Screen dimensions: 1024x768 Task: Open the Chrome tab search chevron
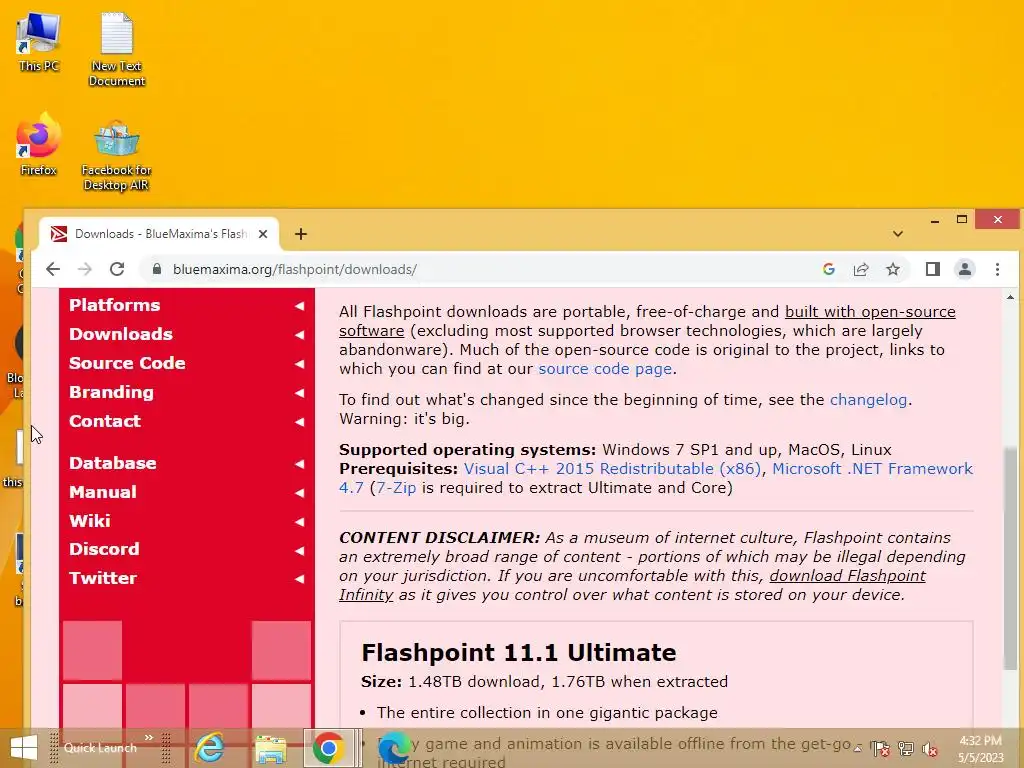click(x=898, y=234)
